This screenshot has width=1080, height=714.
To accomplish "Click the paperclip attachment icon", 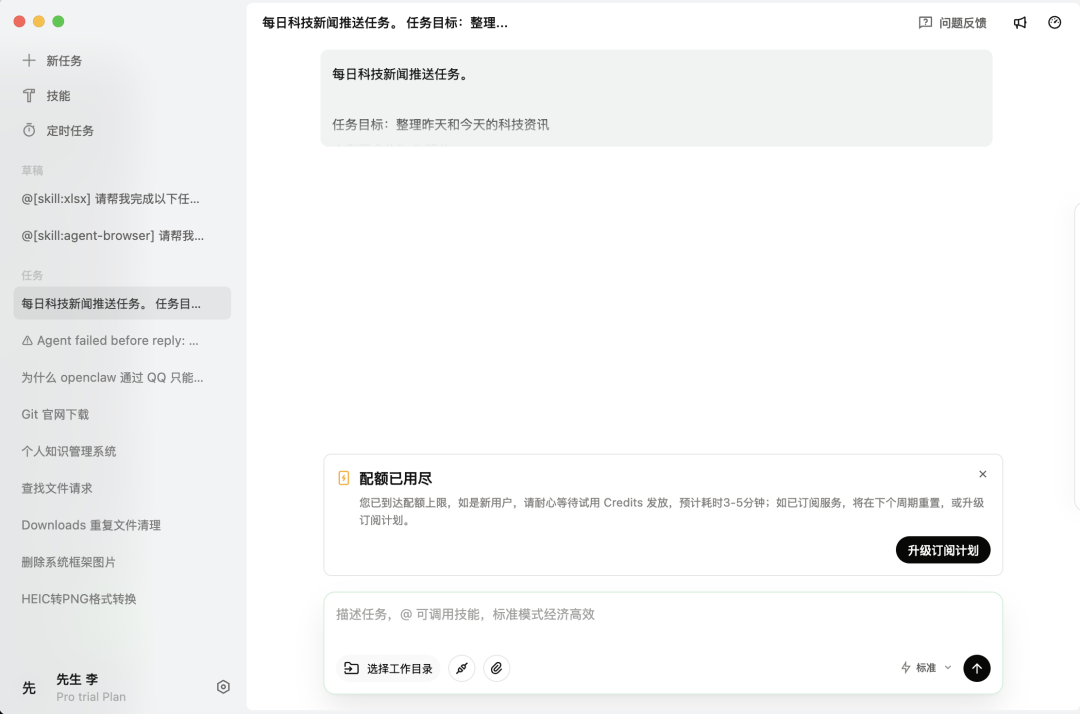I will pyautogui.click(x=497, y=668).
